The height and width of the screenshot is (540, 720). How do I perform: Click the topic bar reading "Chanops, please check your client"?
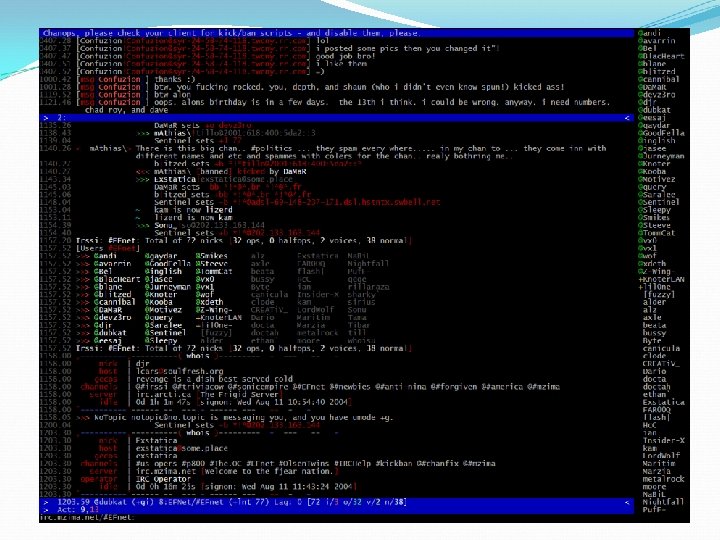(x=336, y=33)
